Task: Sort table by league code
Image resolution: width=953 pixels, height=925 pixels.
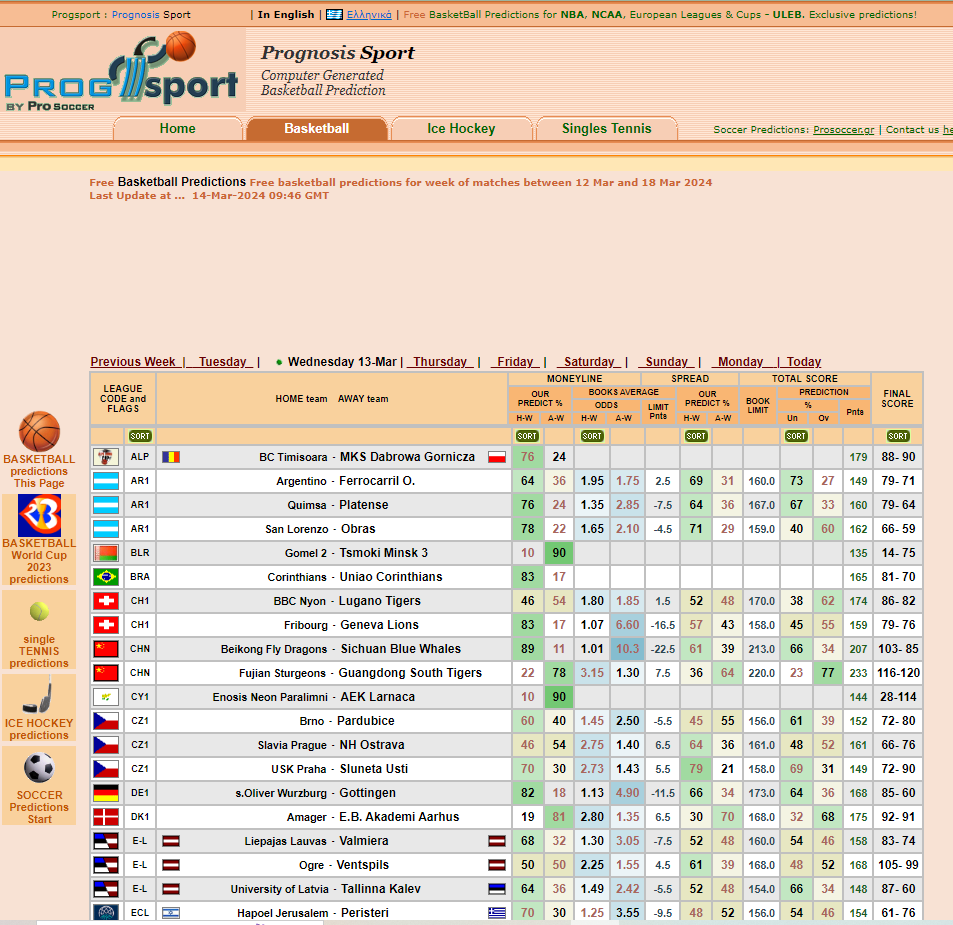Action: point(140,436)
